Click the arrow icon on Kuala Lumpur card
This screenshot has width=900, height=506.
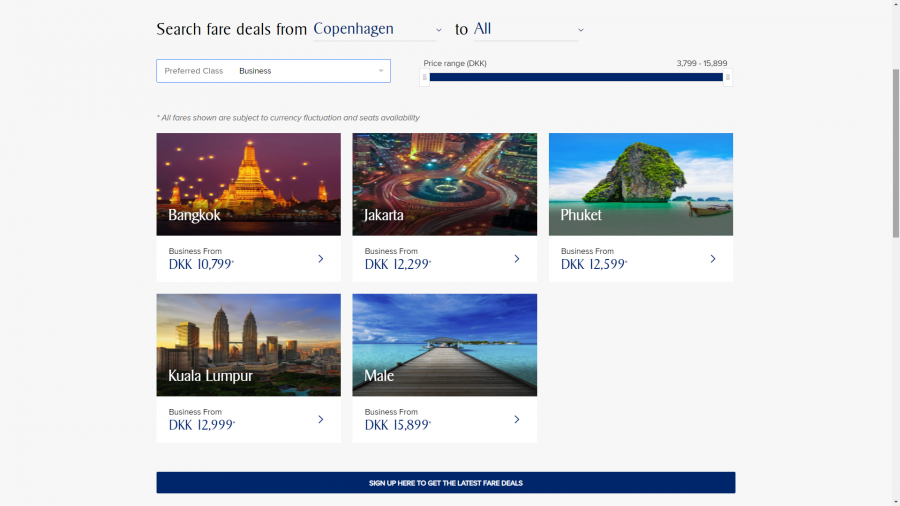click(321, 420)
